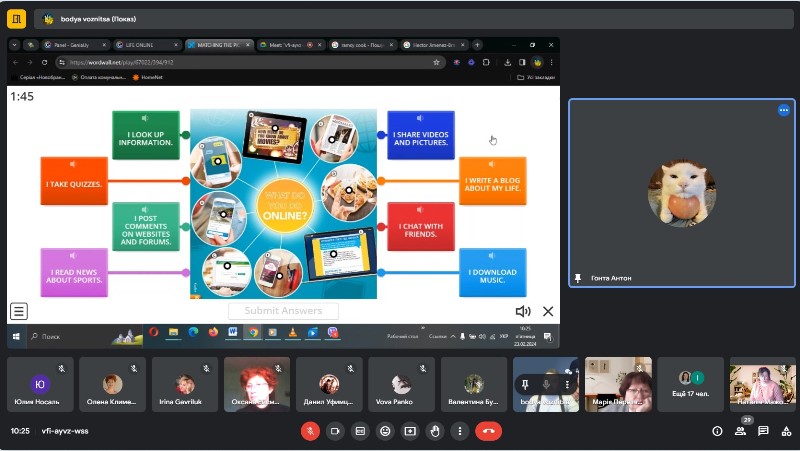Click the Submit Answers button
This screenshot has width=800, height=451.
[x=283, y=311]
